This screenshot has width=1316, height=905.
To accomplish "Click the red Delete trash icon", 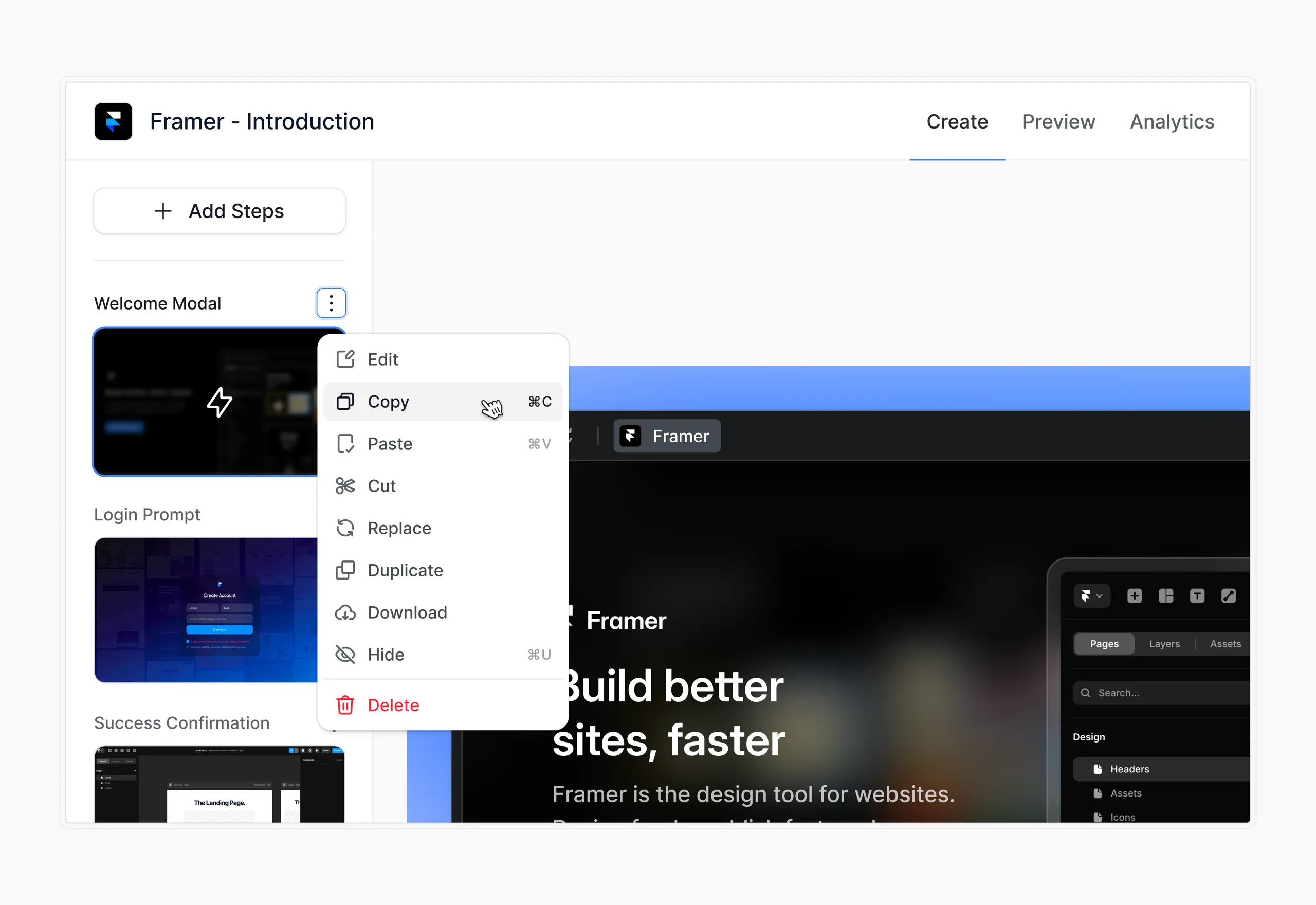I will pyautogui.click(x=345, y=705).
